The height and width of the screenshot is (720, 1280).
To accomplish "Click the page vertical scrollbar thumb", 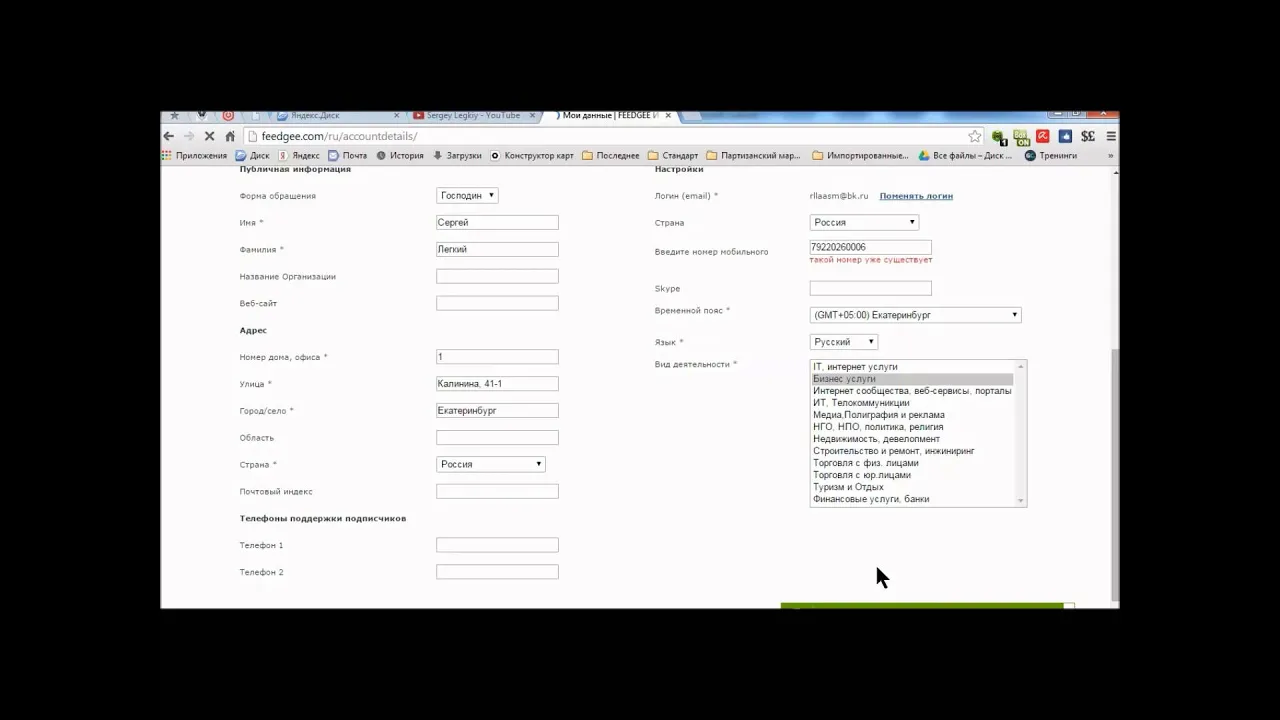I will click(1115, 475).
